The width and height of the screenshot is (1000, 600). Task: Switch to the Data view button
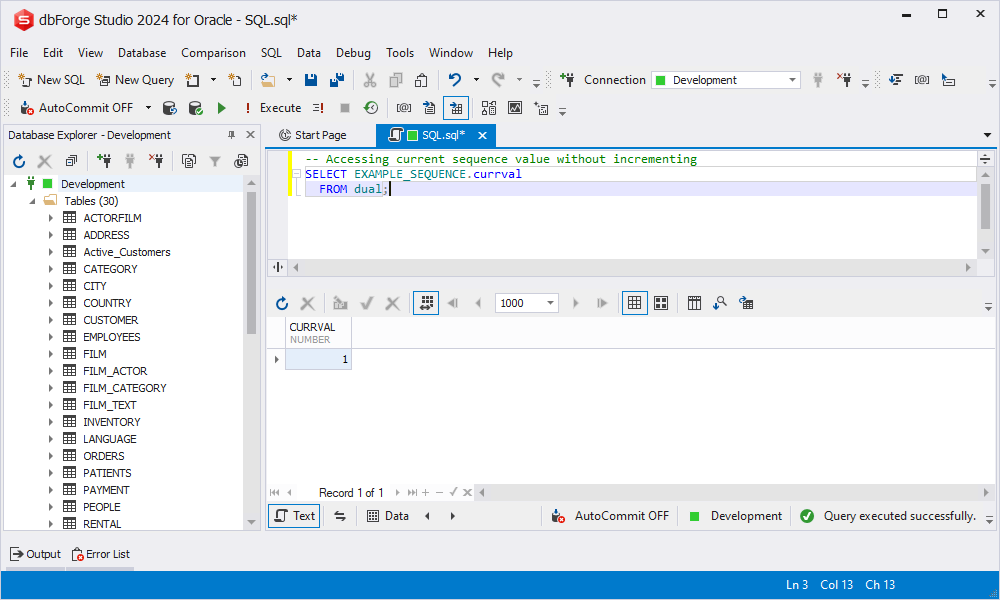[x=388, y=516]
